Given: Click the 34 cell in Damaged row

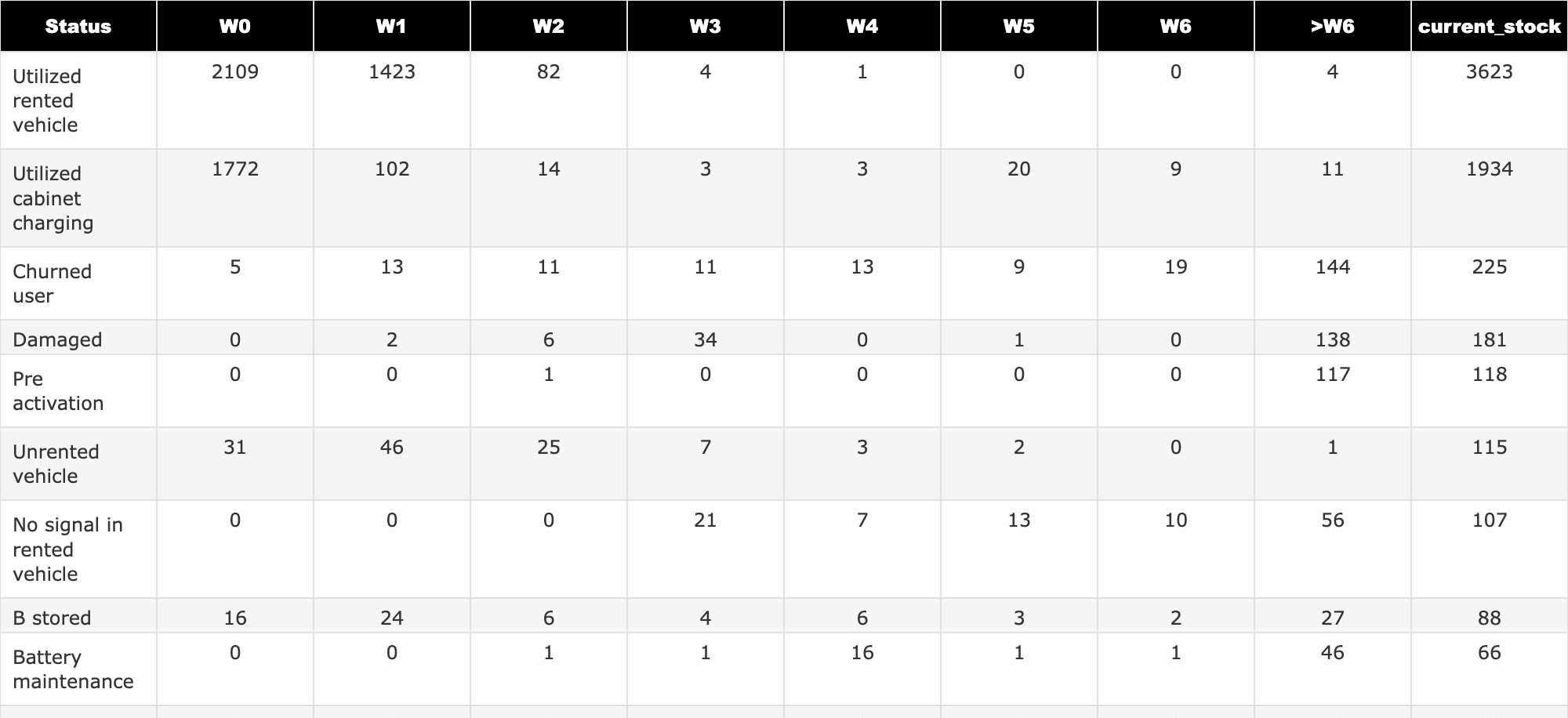Looking at the screenshot, I should (x=706, y=339).
